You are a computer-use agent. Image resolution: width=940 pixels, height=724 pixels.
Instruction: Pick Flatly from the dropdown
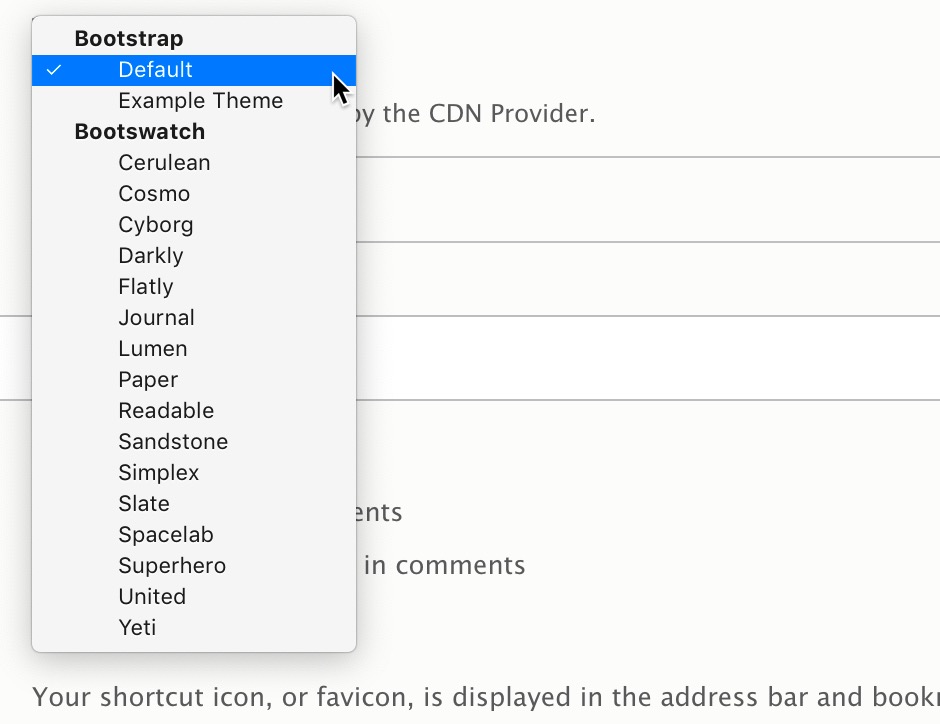click(146, 287)
